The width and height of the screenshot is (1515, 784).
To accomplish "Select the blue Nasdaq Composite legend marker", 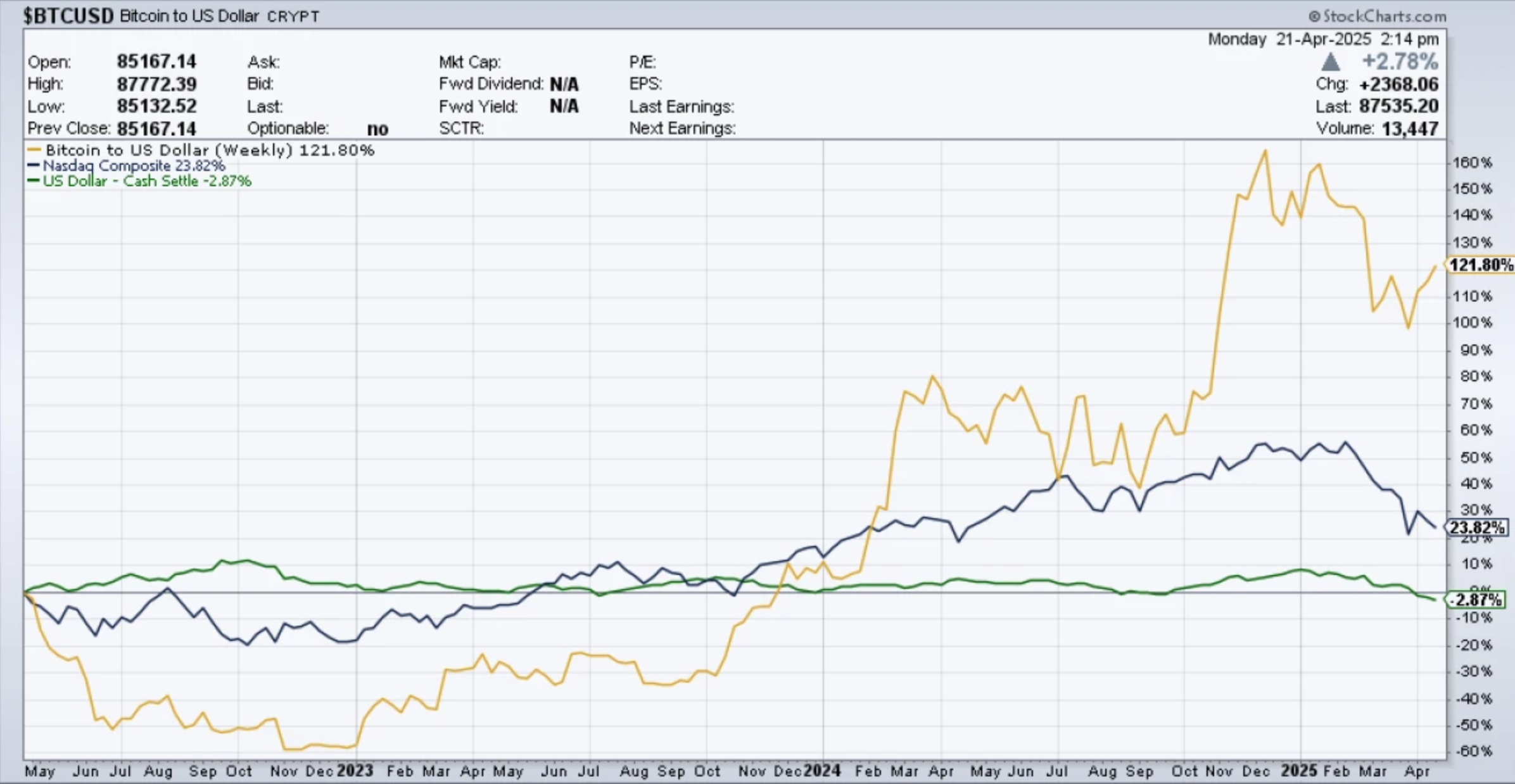I will click(34, 165).
